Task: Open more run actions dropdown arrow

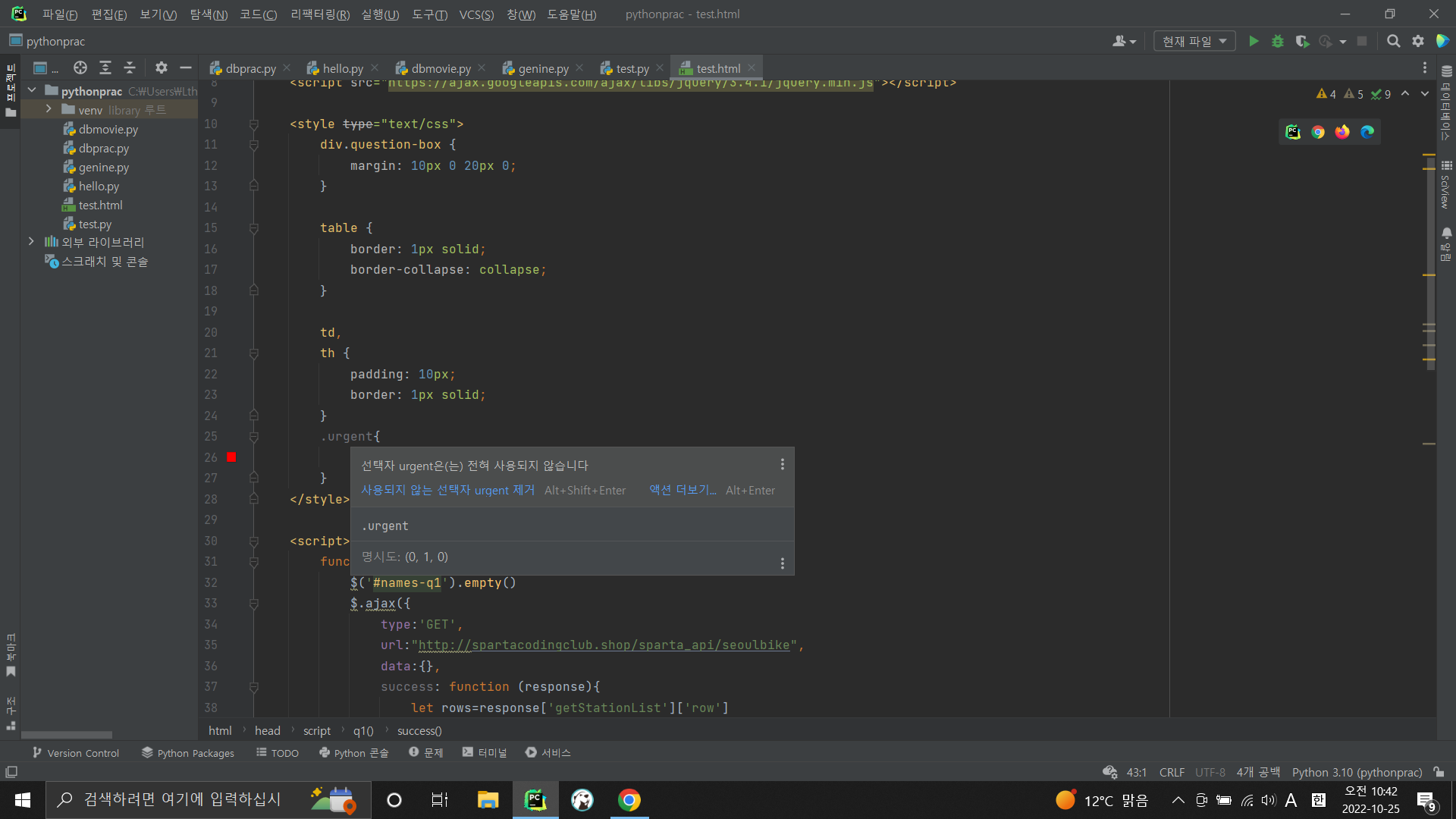Action: [1343, 41]
